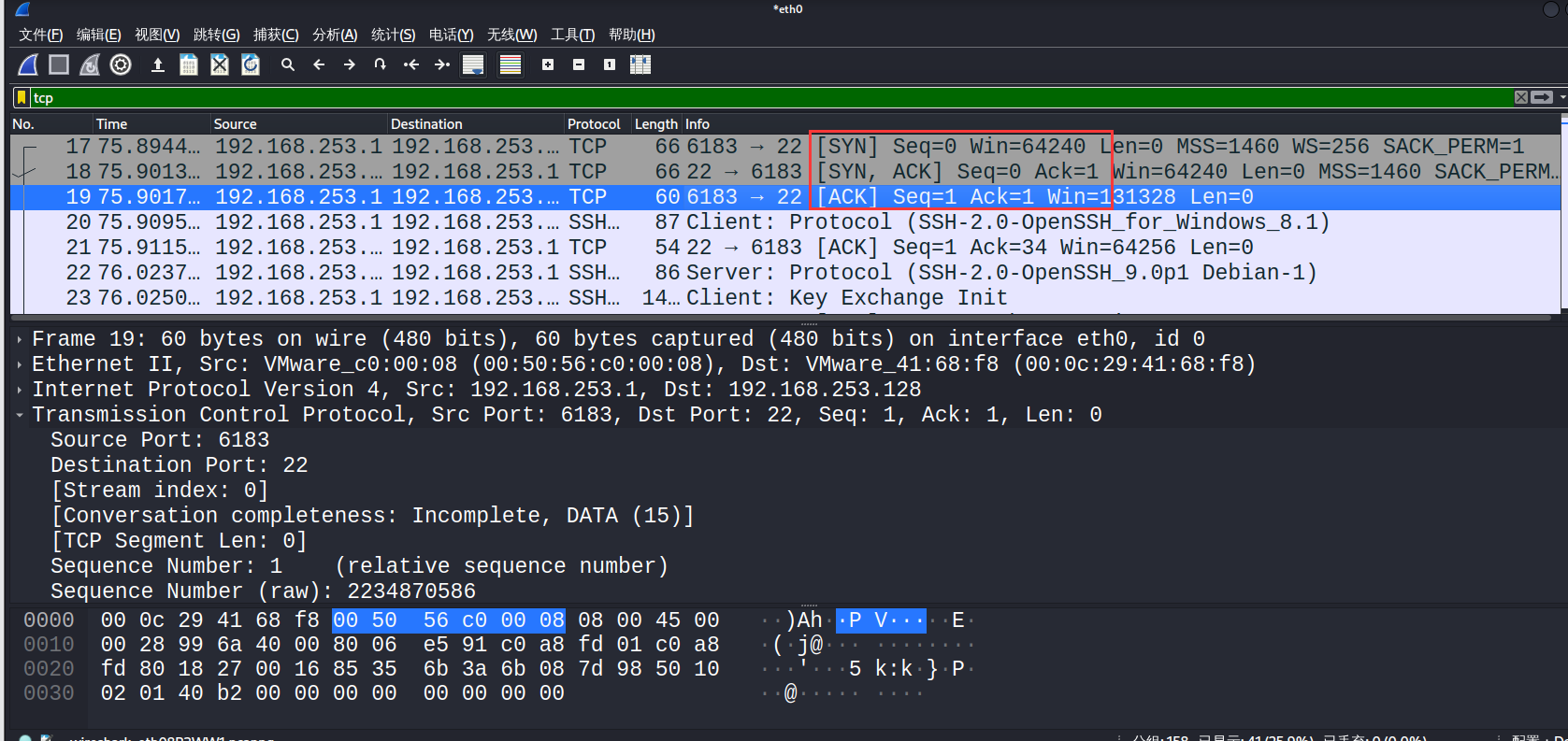Screen dimensions: 1568x741
Task: Sort by the No. column header
Action: coord(51,123)
